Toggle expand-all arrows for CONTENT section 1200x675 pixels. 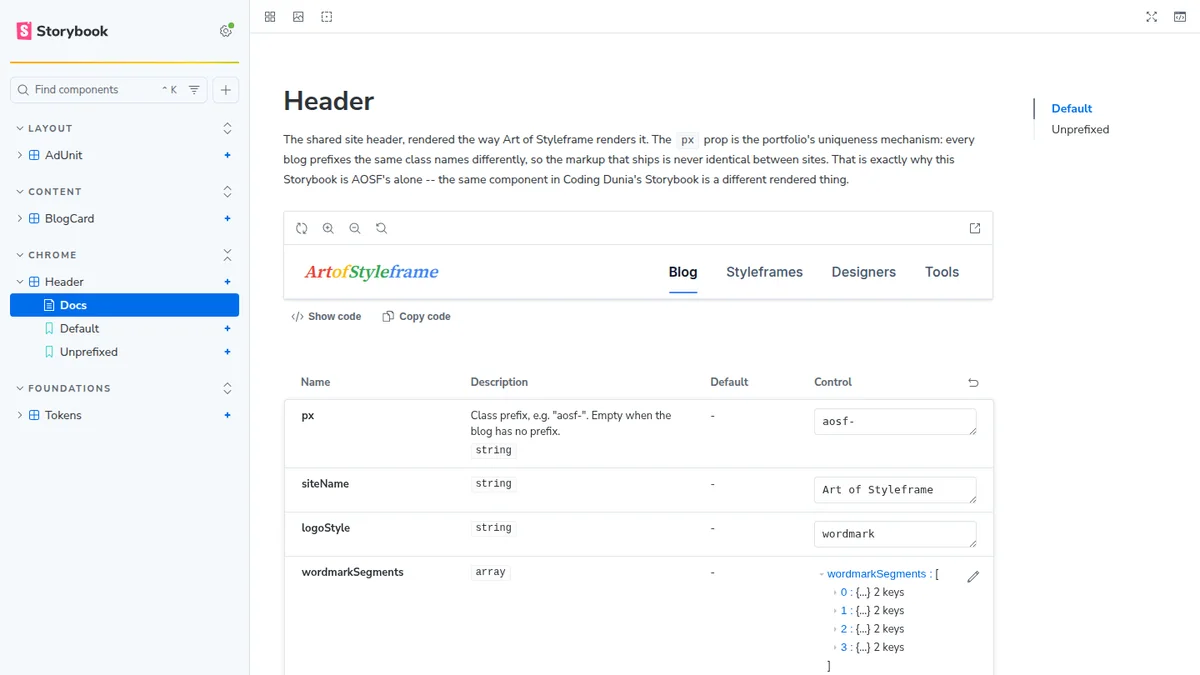click(227, 191)
